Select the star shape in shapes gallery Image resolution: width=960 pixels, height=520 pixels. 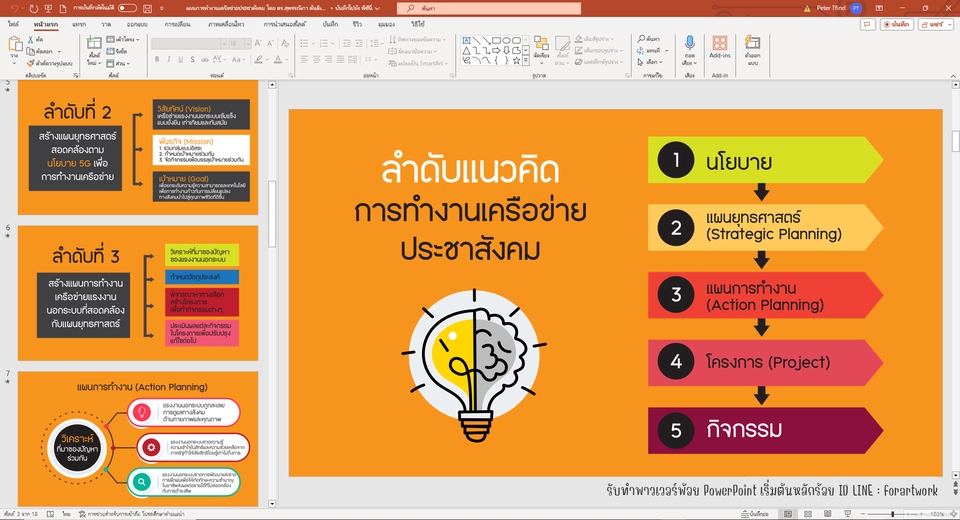click(516, 61)
